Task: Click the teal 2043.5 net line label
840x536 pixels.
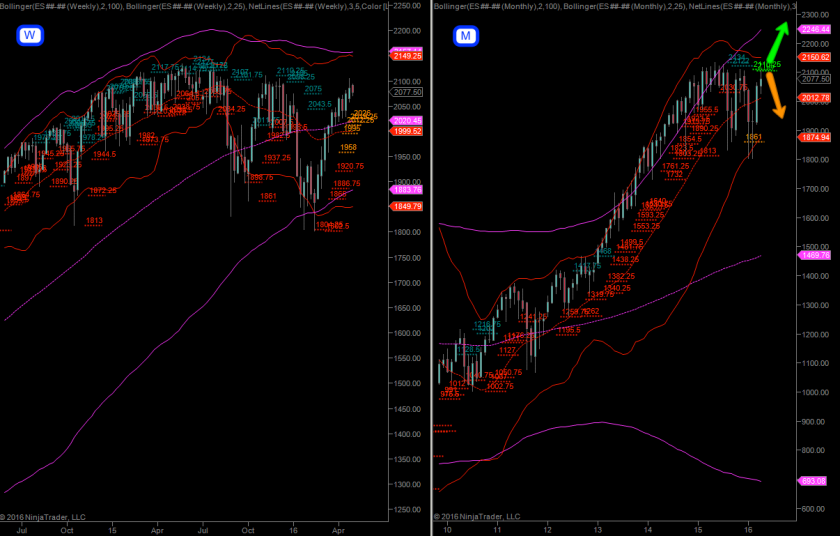Action: (320, 104)
